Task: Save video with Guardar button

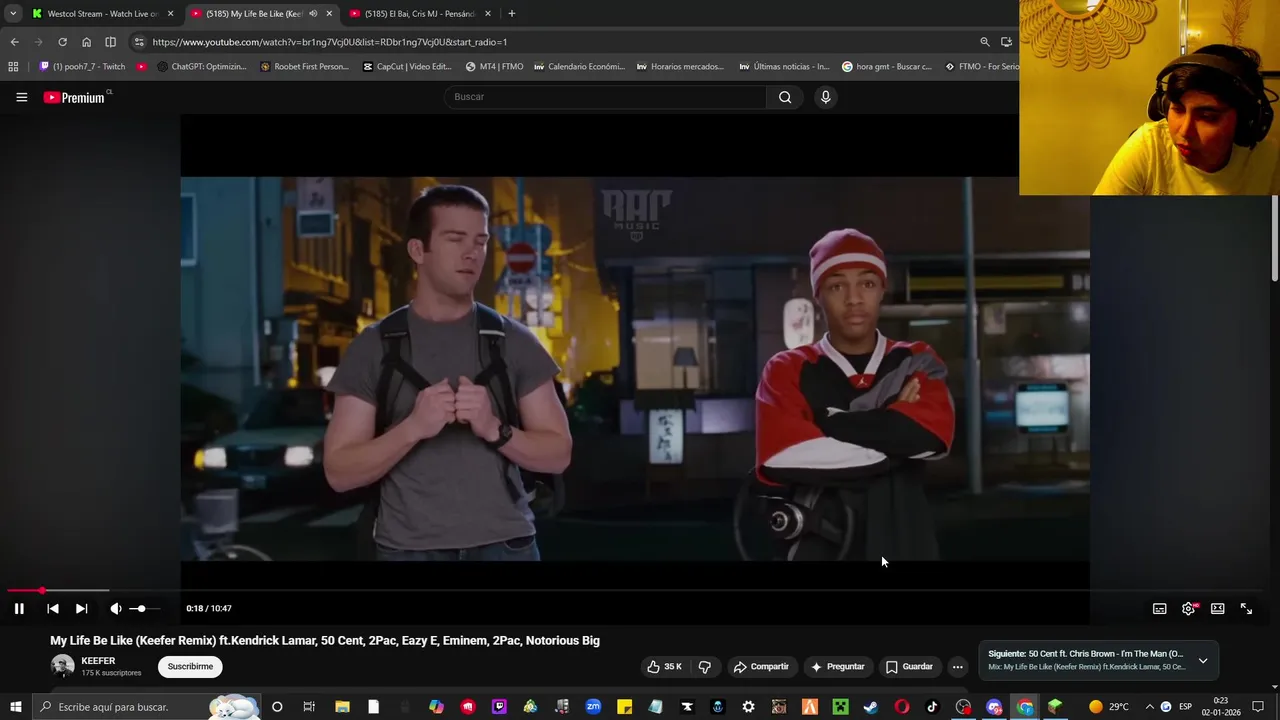Action: pos(909,666)
